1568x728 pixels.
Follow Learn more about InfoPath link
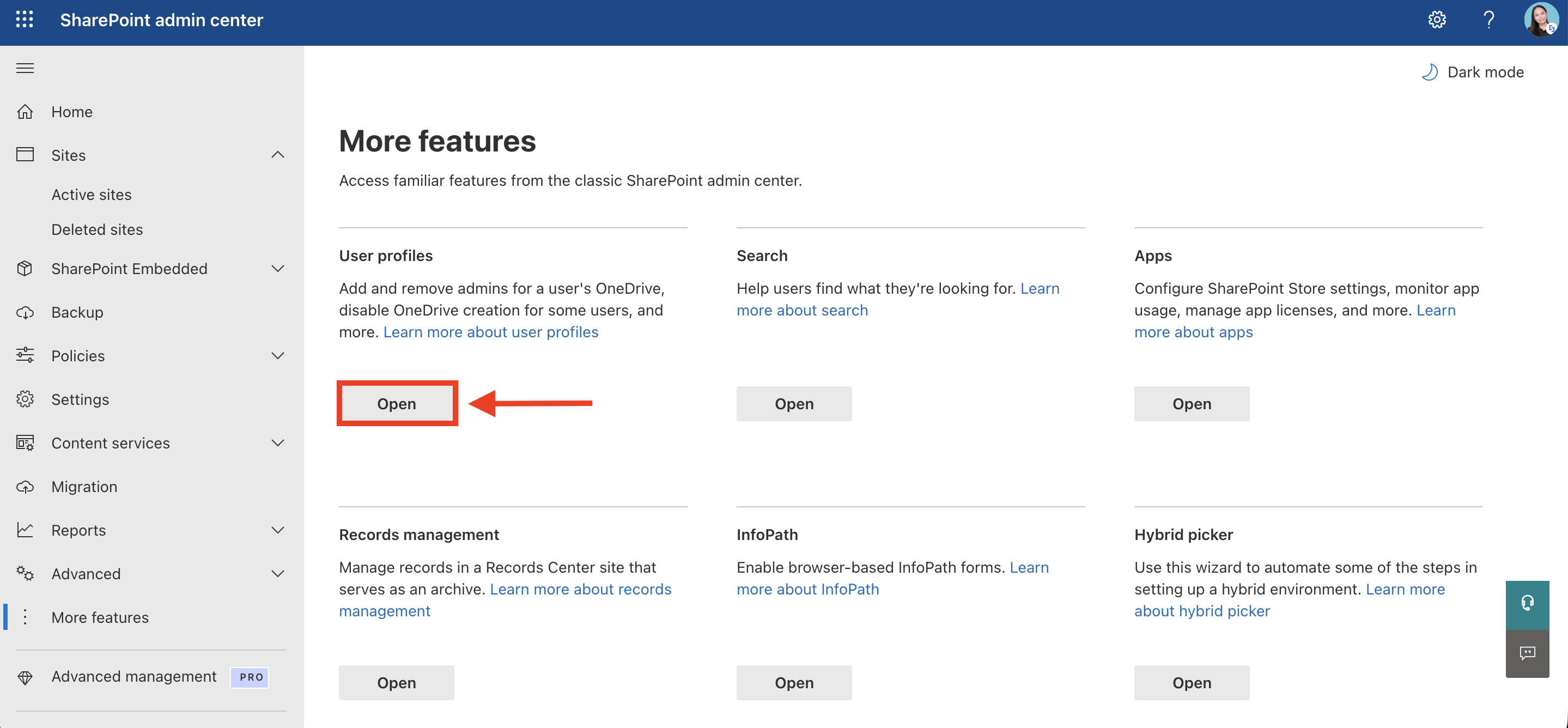point(808,589)
